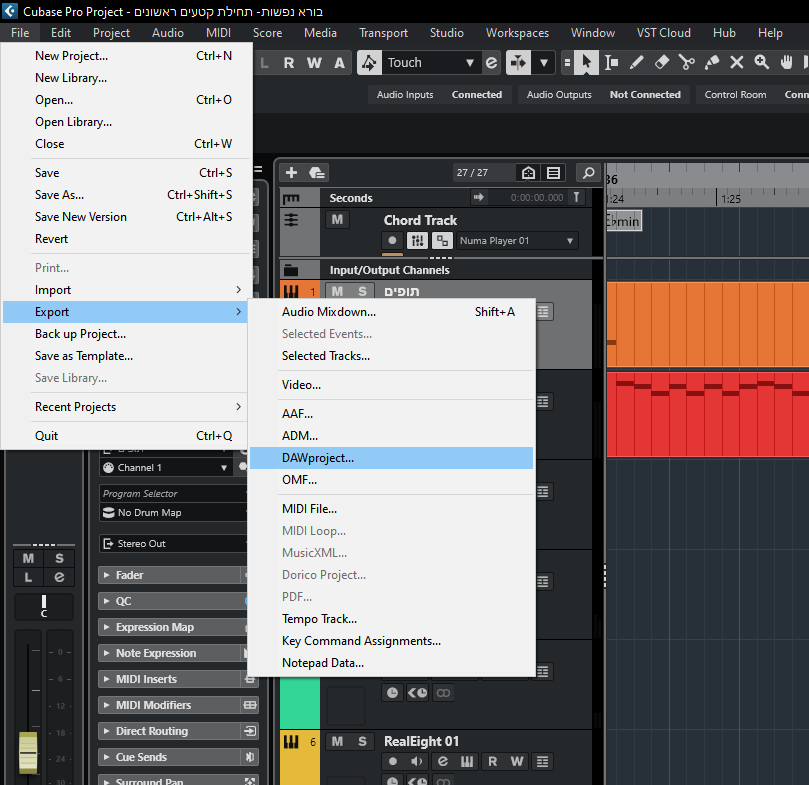Viewport: 809px width, 785px height.
Task: Select the Range Selection tool
Action: pyautogui.click(x=611, y=63)
